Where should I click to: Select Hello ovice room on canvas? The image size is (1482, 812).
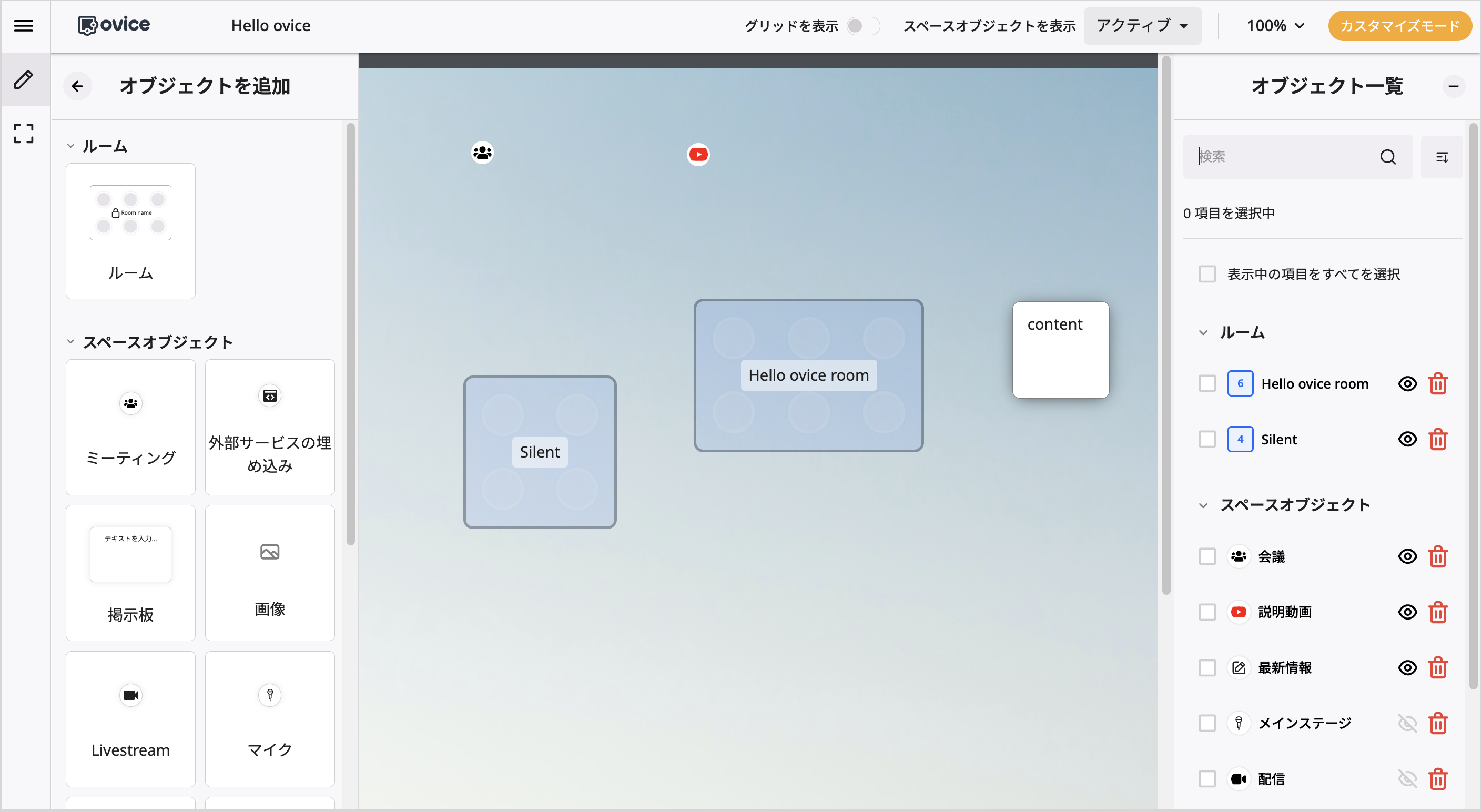(x=808, y=375)
